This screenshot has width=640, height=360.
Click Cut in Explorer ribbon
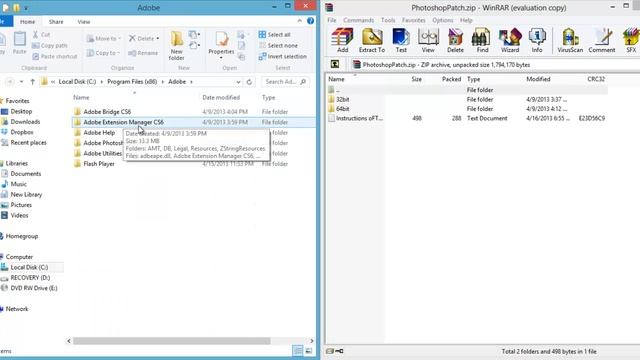click(41, 35)
